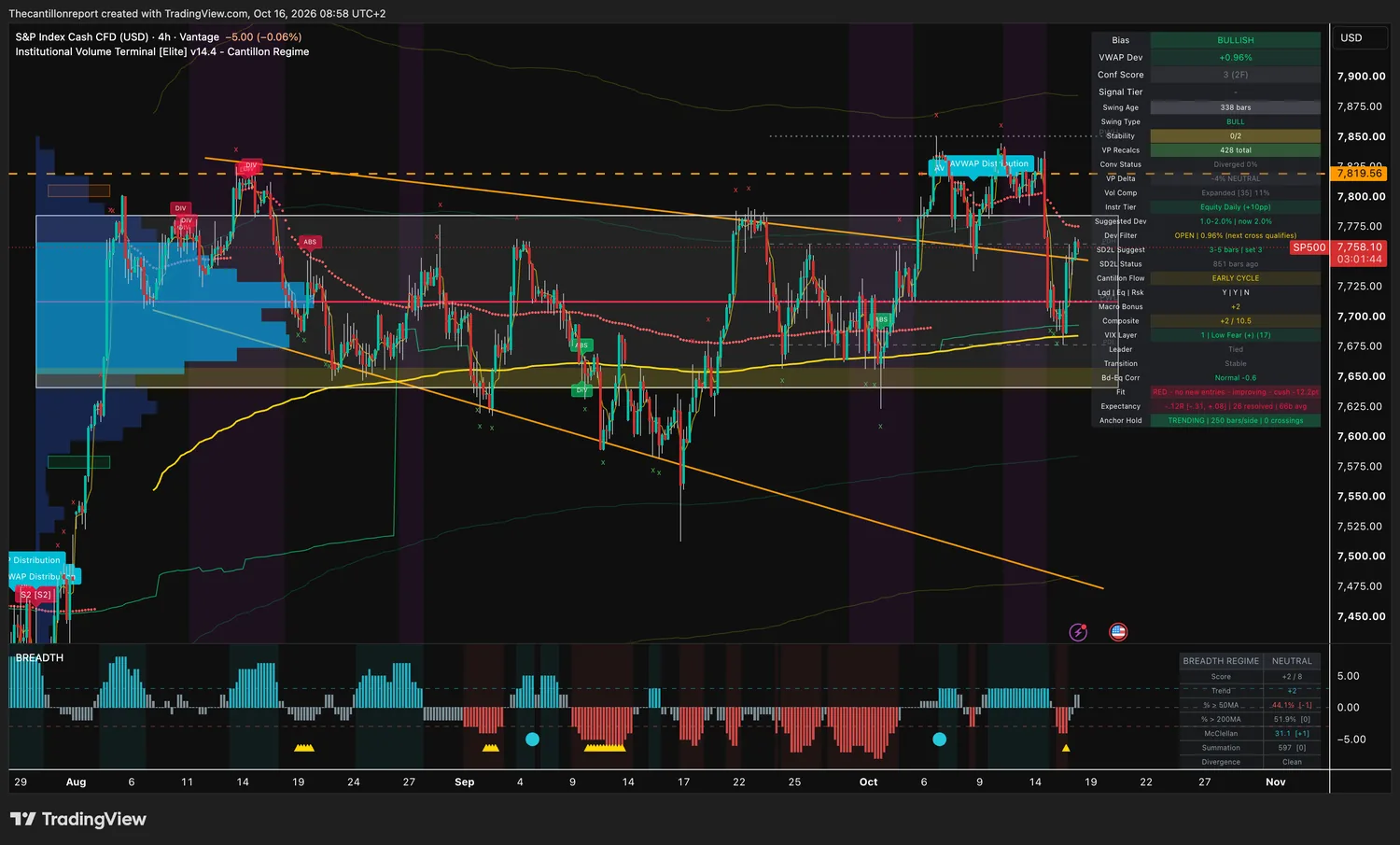Click the NEUTRAL breadth regime cell
The height and width of the screenshot is (845, 1400).
click(x=1292, y=661)
